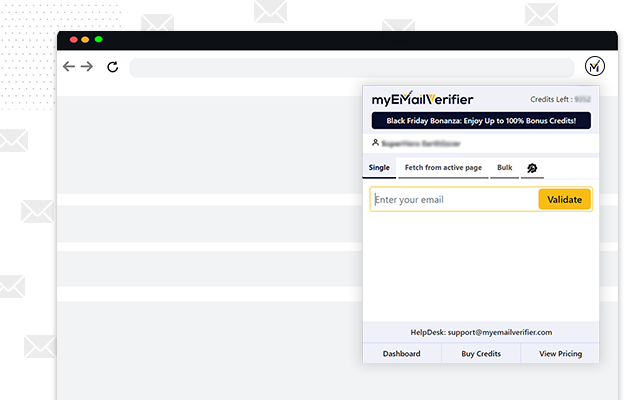Click the green maximize window dot
The image size is (640, 400).
pos(98,39)
